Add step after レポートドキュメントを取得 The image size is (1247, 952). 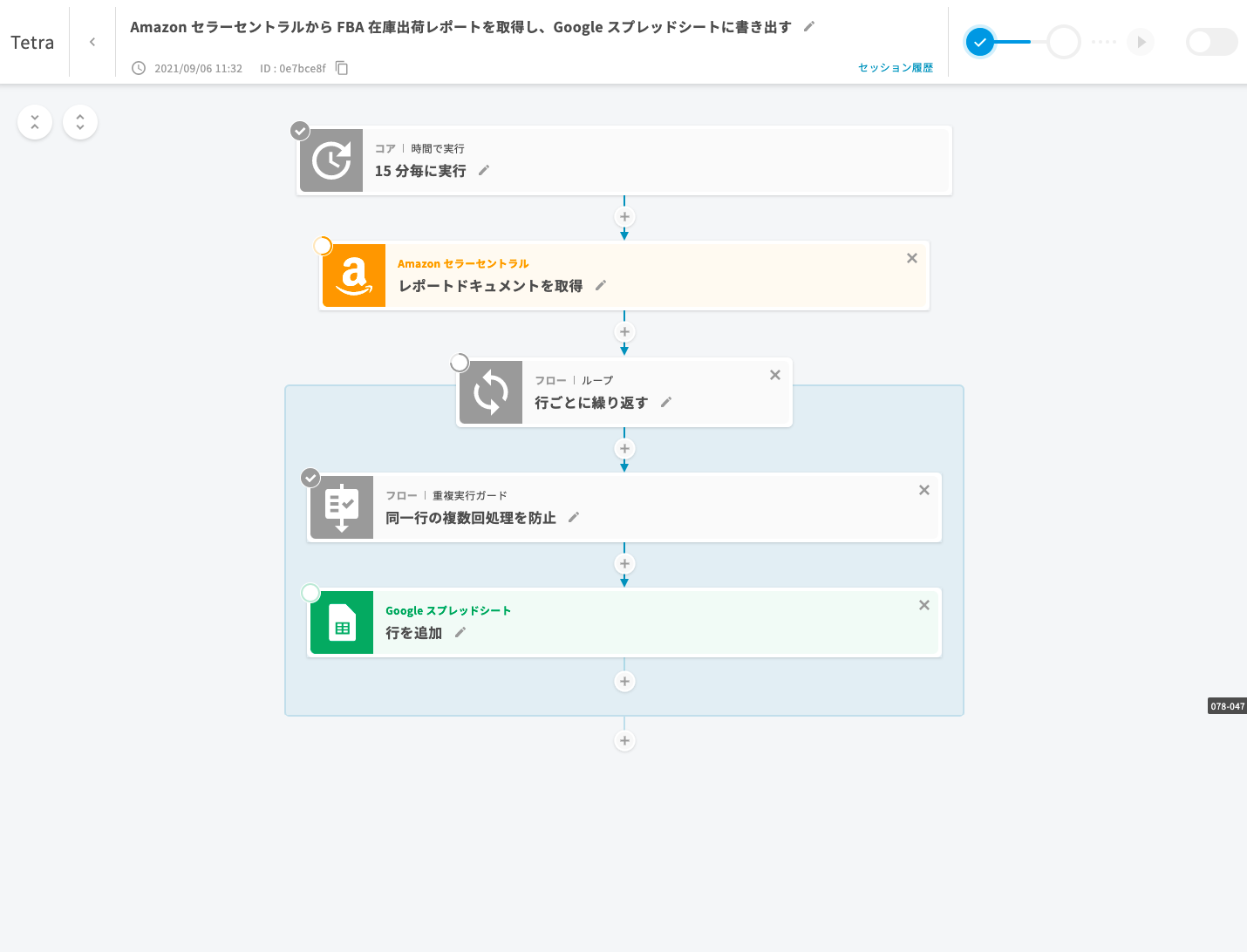[x=624, y=332]
